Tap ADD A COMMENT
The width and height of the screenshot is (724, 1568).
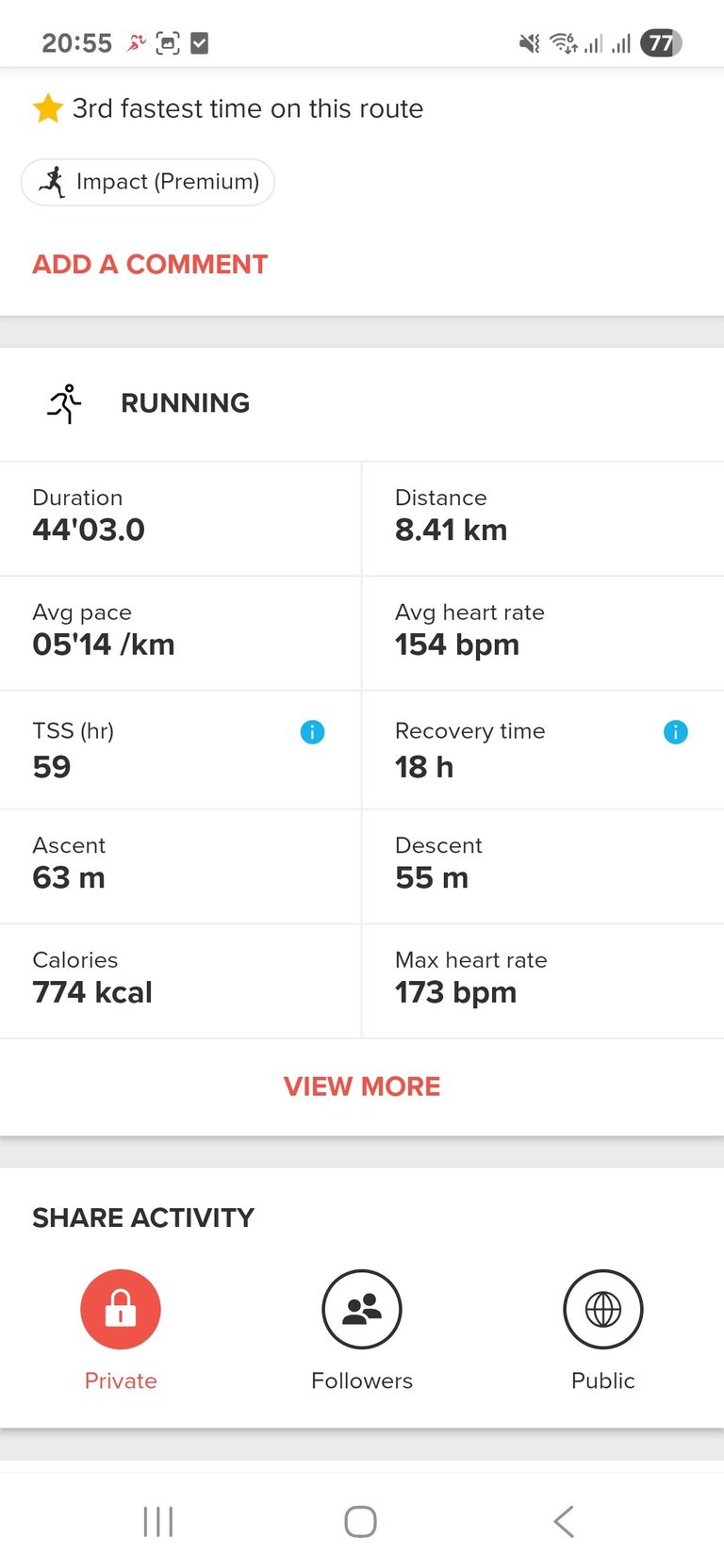point(150,264)
